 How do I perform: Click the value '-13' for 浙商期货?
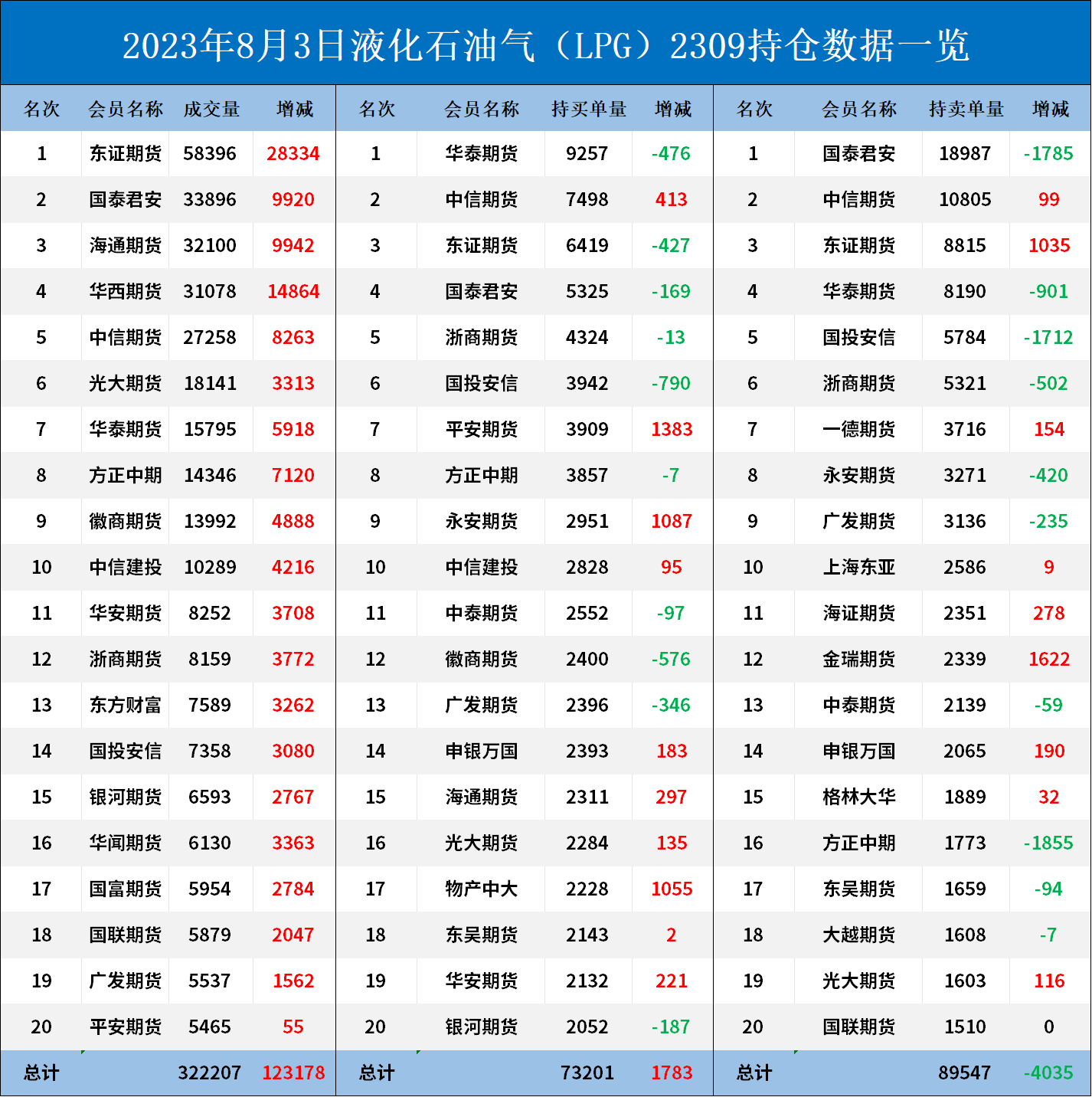(x=671, y=338)
